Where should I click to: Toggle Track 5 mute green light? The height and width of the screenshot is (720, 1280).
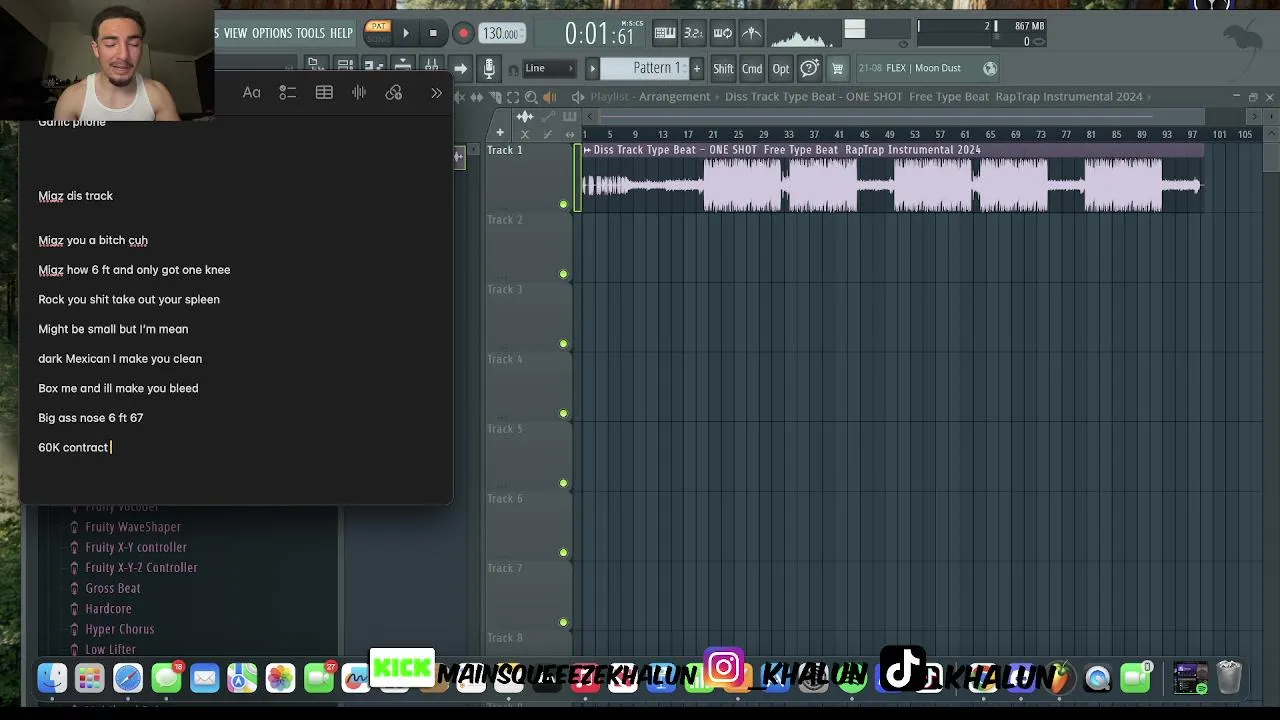563,483
